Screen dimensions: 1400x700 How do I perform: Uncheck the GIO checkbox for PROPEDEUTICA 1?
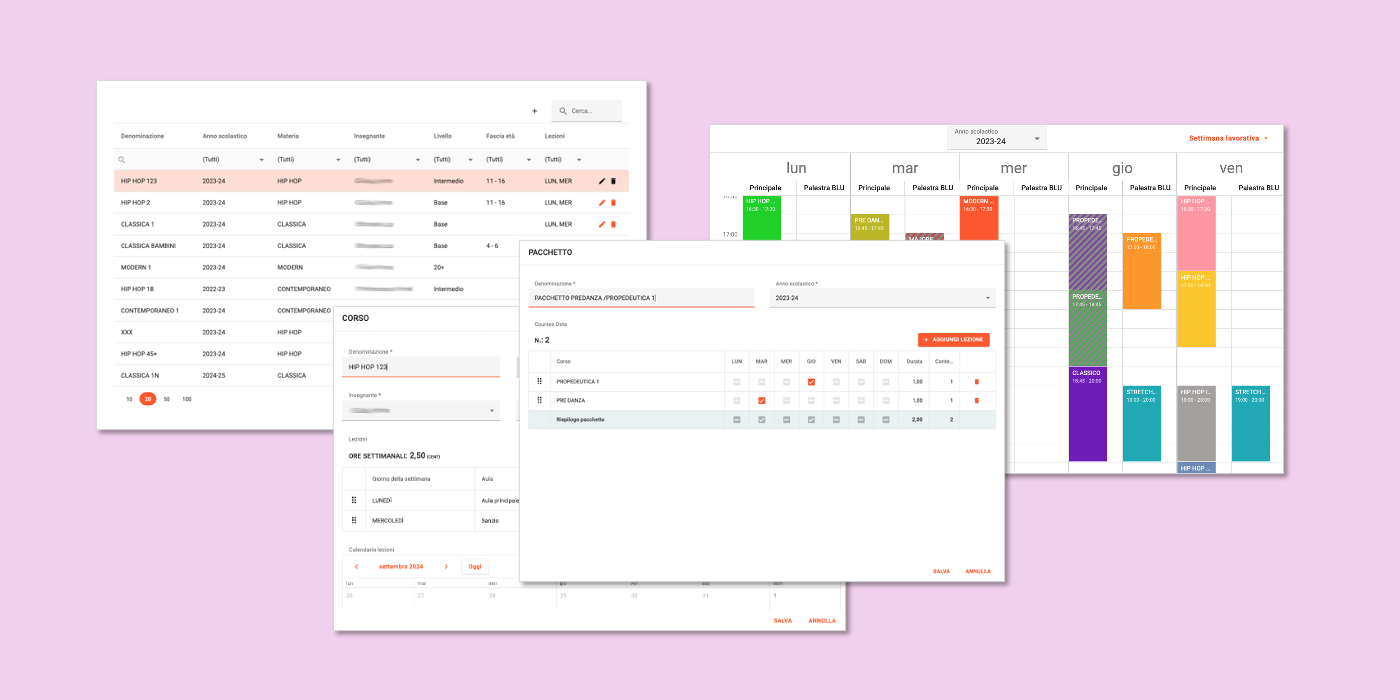[811, 382]
